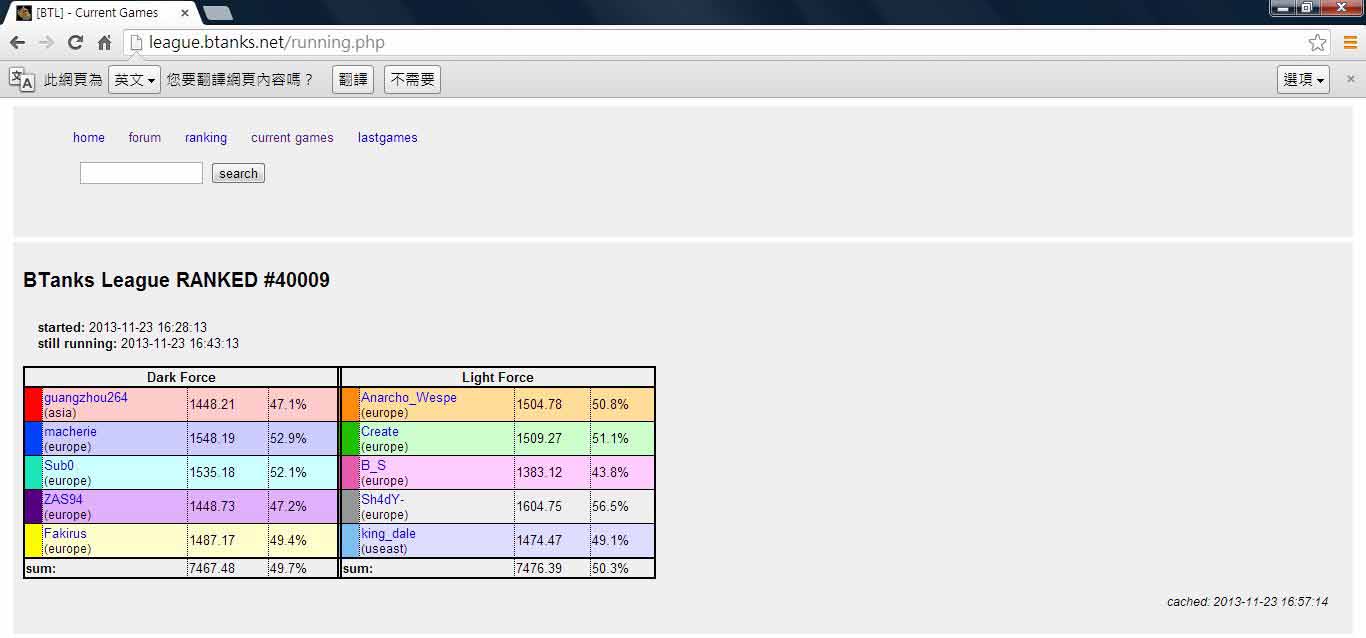Click the translate icon in the bar
This screenshot has width=1366, height=638.
pyautogui.click(x=22, y=80)
